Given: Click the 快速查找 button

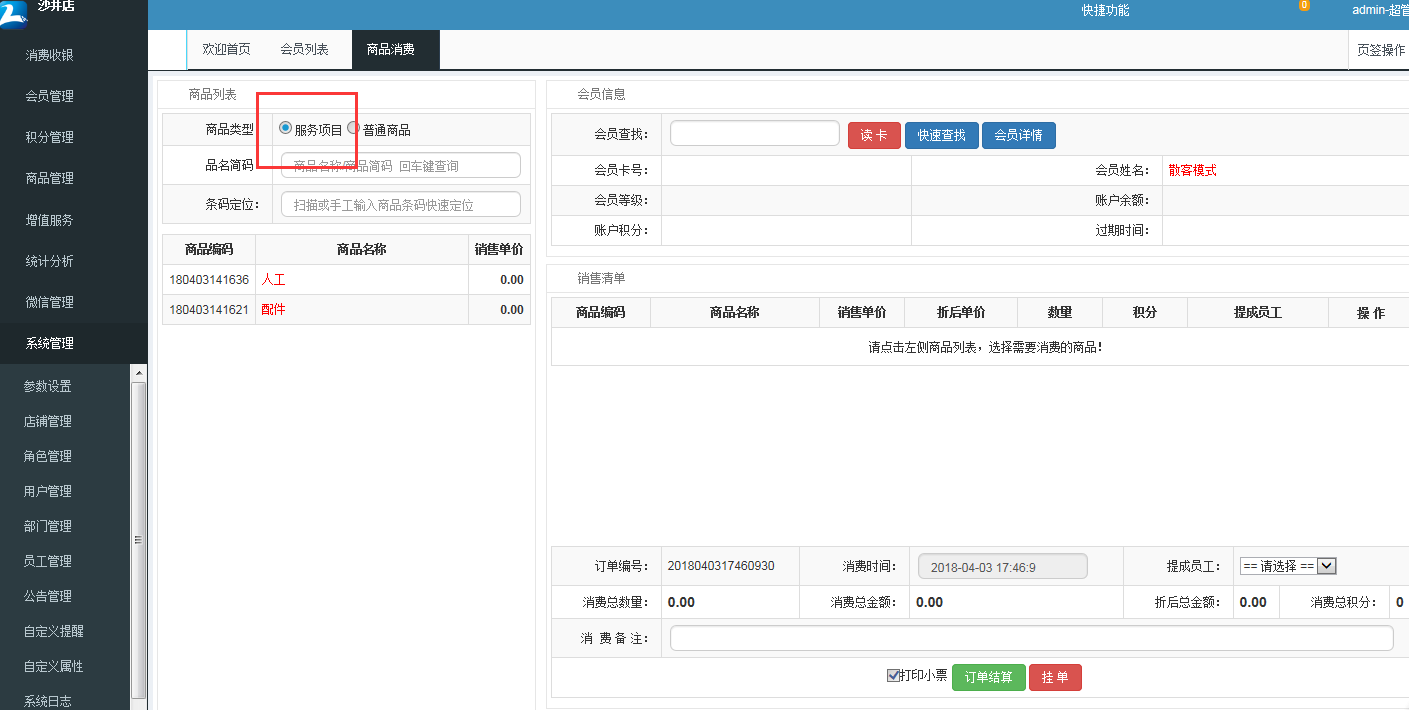Looking at the screenshot, I should point(941,135).
